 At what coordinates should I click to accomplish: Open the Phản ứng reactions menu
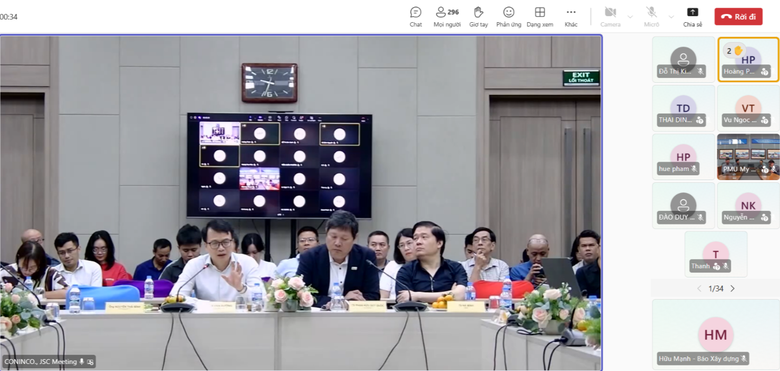[x=508, y=16]
